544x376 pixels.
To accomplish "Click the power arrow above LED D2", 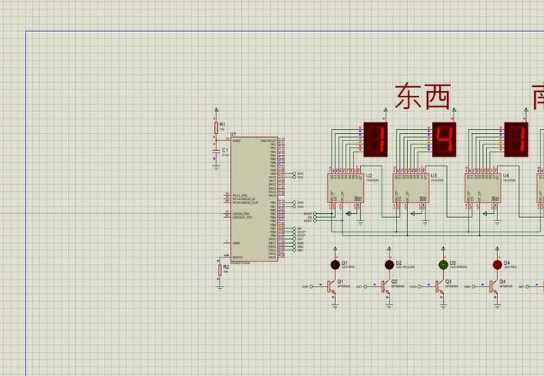I will pyautogui.click(x=389, y=249).
